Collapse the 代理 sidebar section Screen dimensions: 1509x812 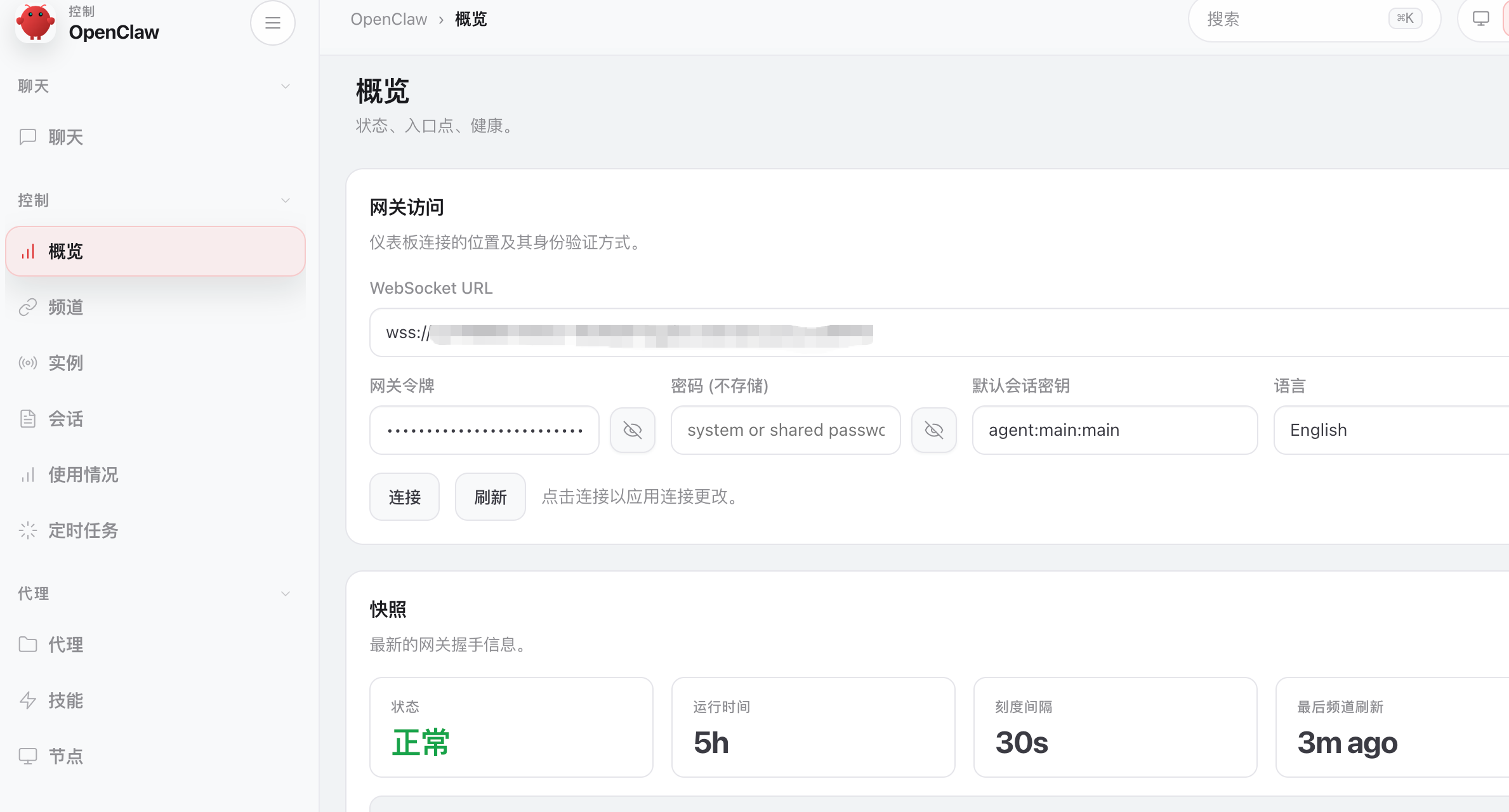286,594
